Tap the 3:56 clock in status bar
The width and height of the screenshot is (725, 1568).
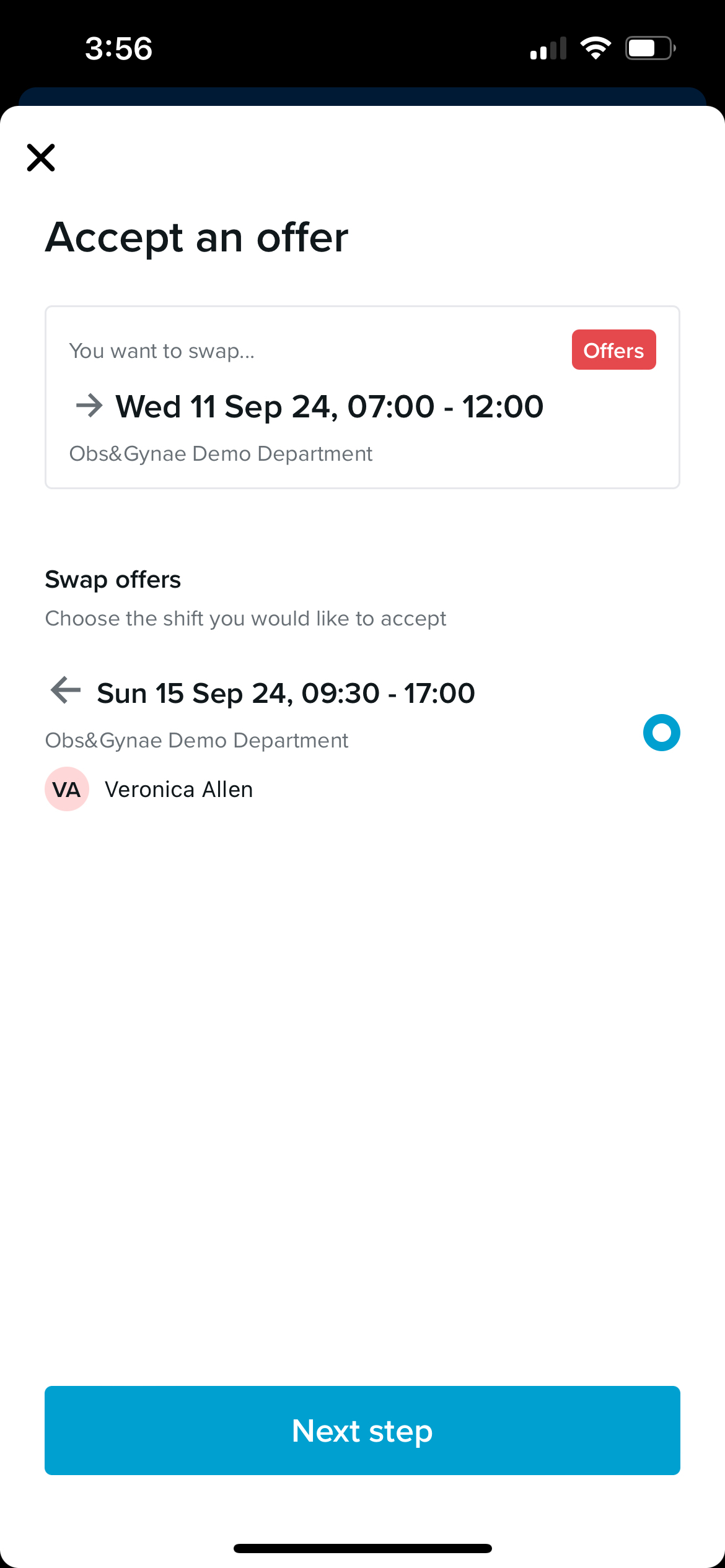click(x=118, y=48)
